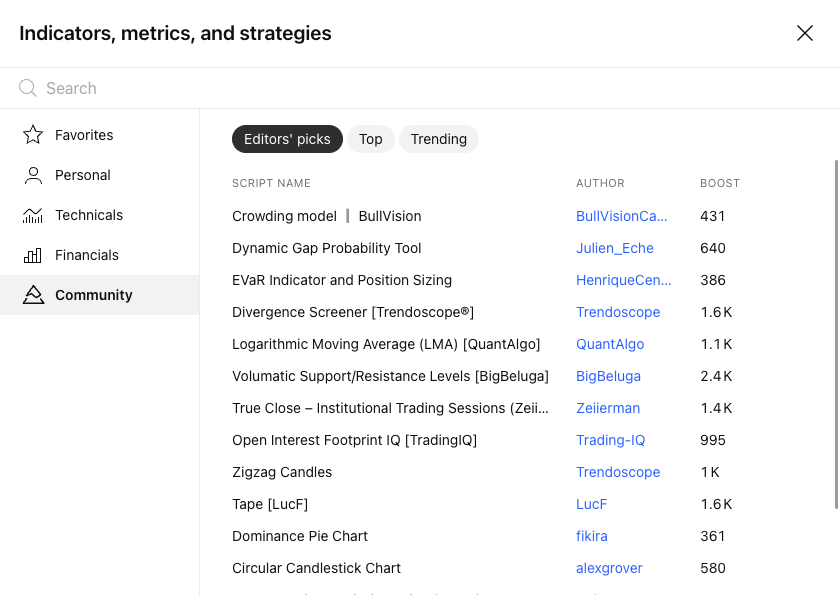Open the Personal category
The image size is (839, 595).
[100, 175]
